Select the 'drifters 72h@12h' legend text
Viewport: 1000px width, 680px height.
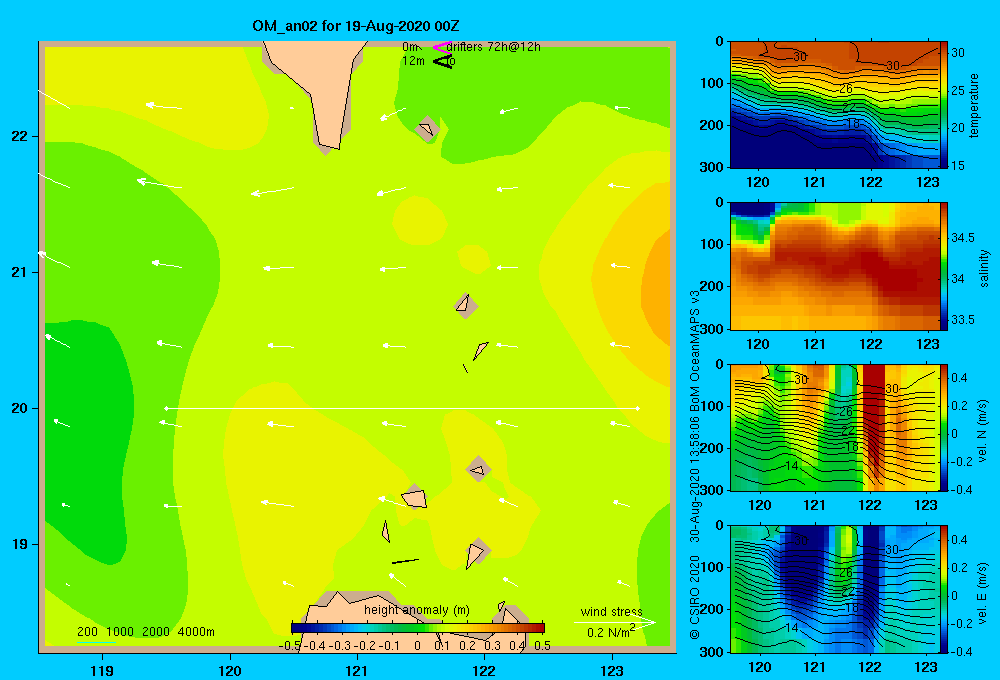[x=493, y=47]
